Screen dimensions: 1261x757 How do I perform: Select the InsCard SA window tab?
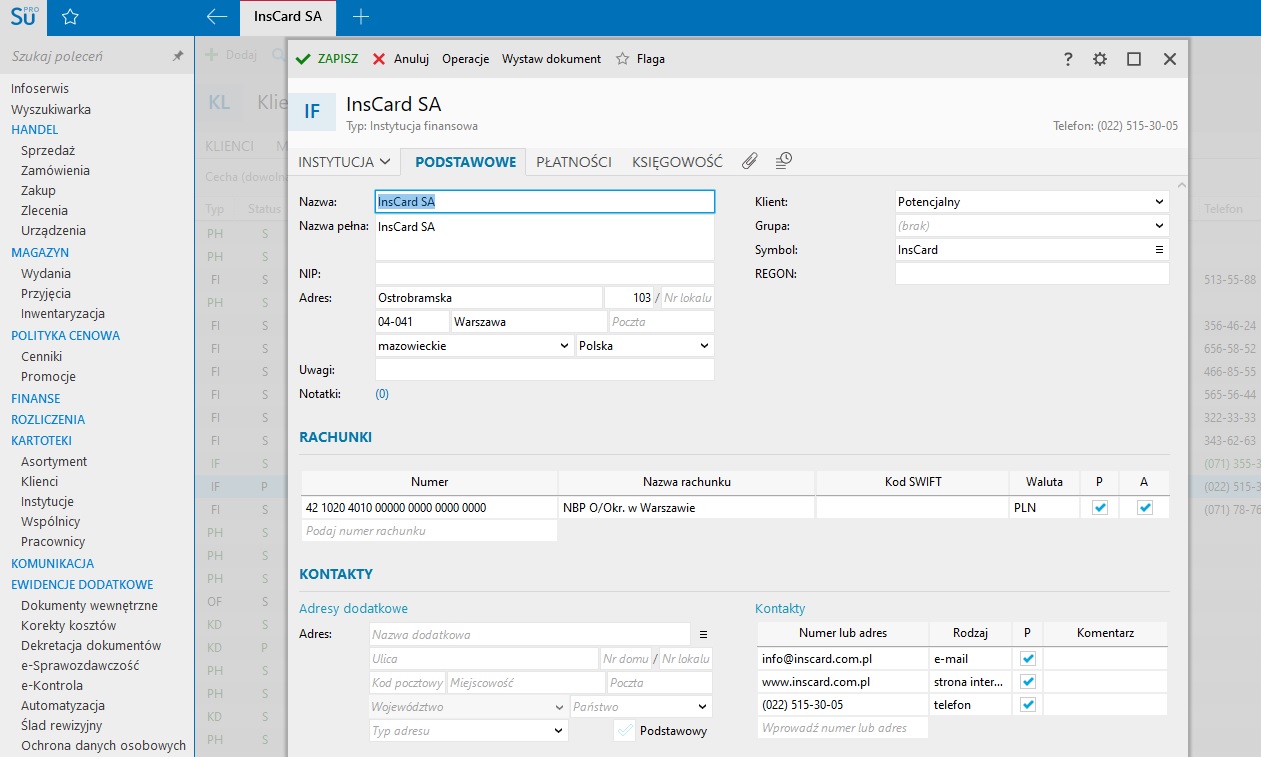288,17
